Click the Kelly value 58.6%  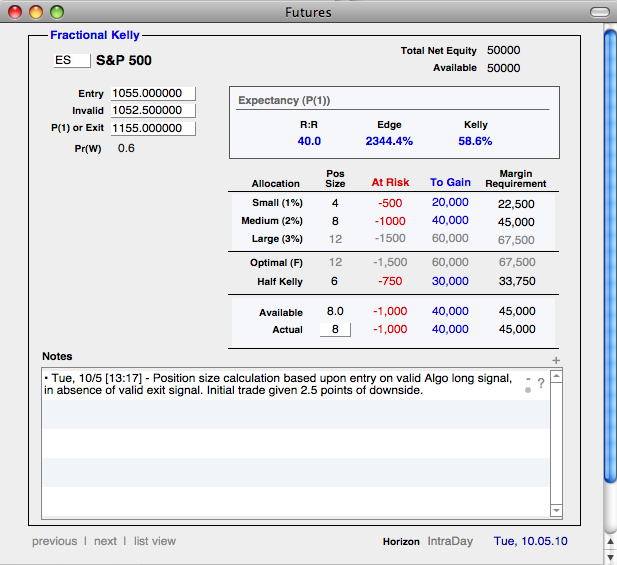[475, 141]
